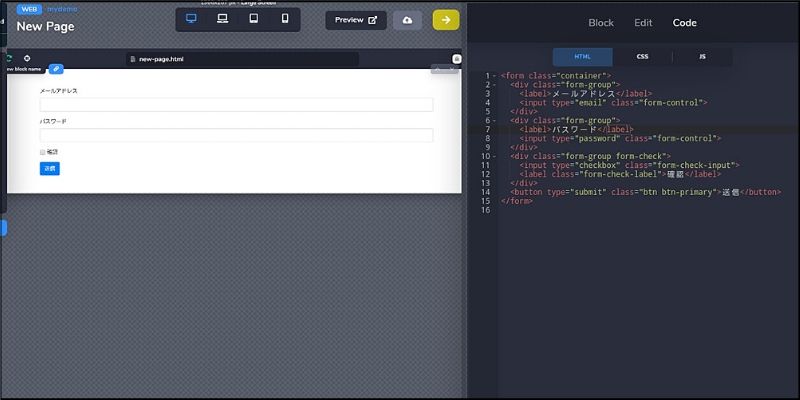
Task: Click the small white icon right of new-page.html bar
Action: 457,59
